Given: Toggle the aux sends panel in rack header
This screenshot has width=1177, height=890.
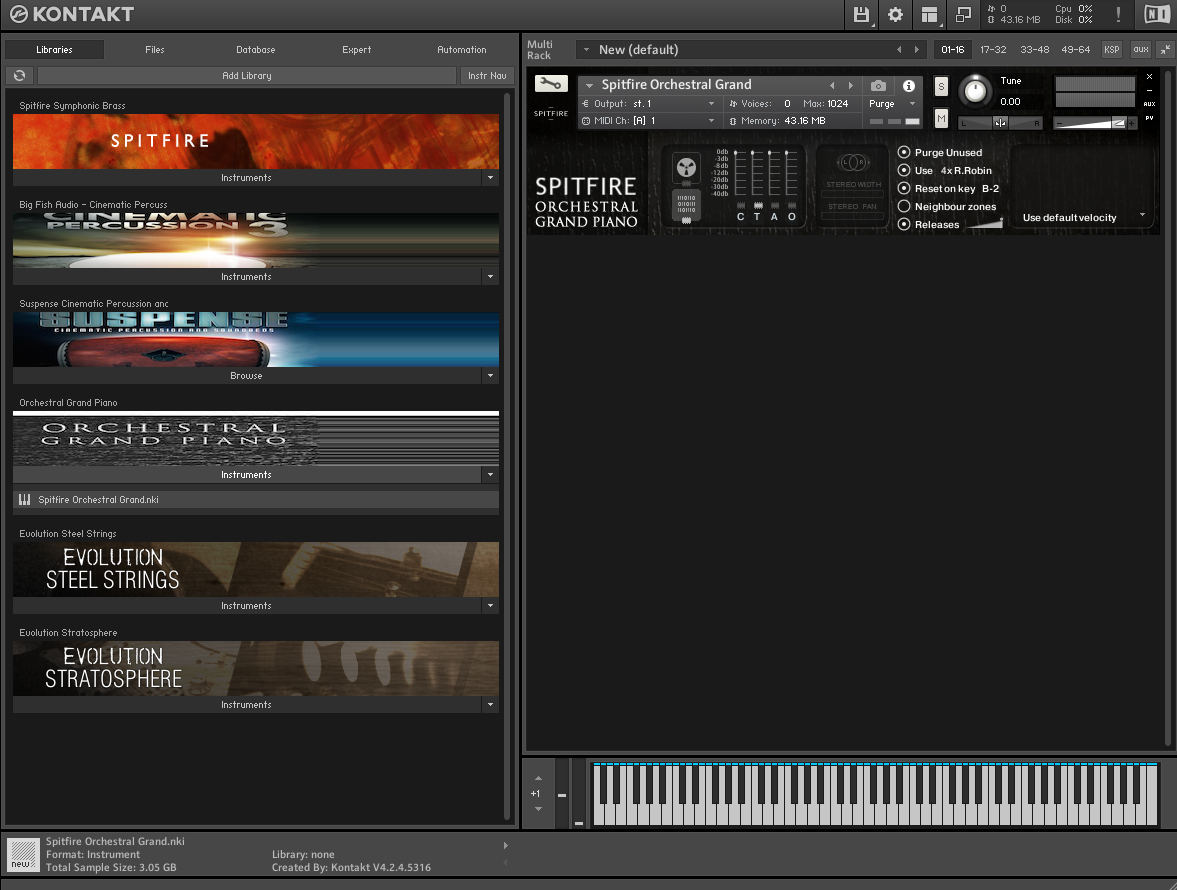Looking at the screenshot, I should coord(1141,50).
